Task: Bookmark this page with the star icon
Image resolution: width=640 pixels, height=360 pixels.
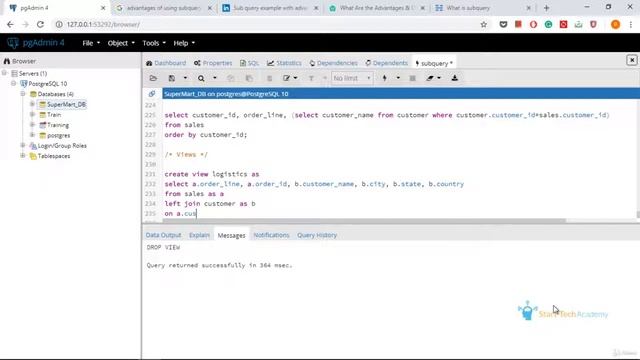Action: pyautogui.click(x=484, y=24)
